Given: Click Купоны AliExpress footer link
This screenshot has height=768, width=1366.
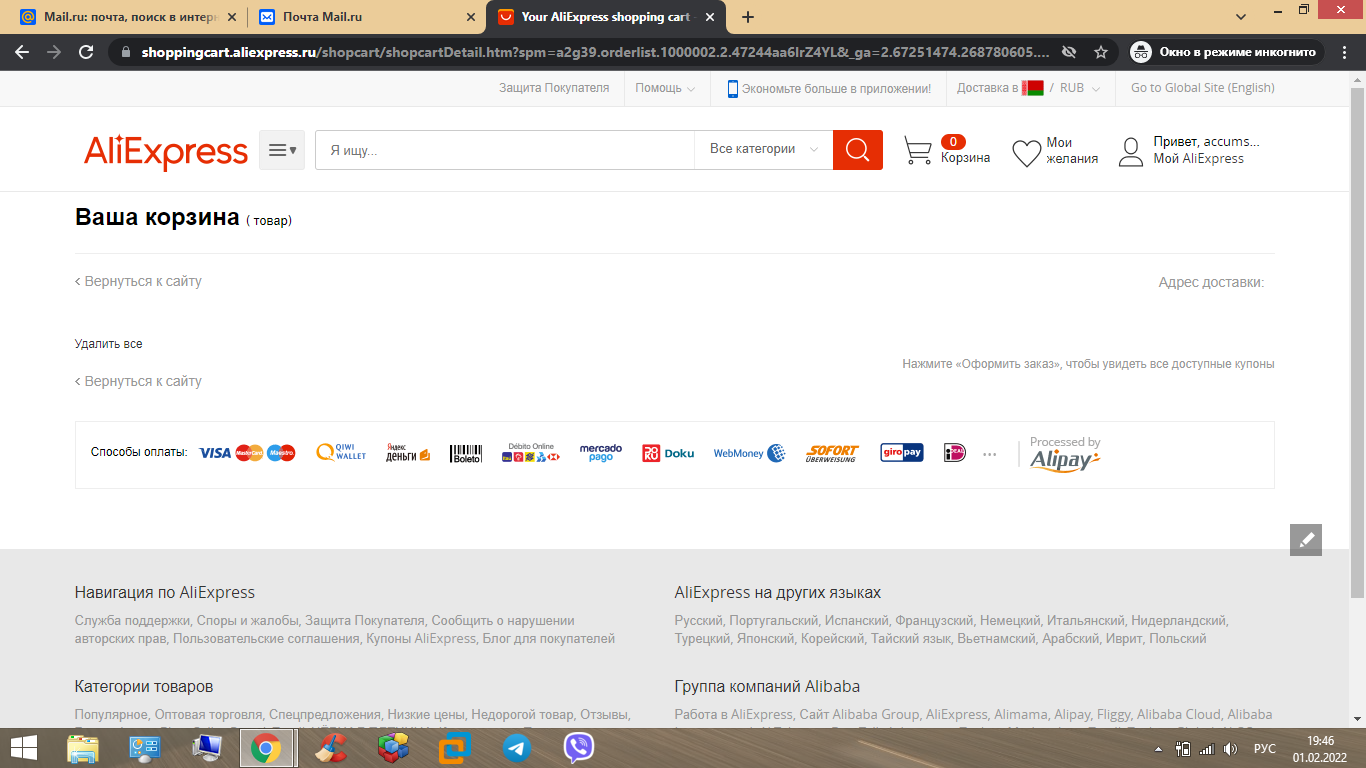Looking at the screenshot, I should coord(421,638).
